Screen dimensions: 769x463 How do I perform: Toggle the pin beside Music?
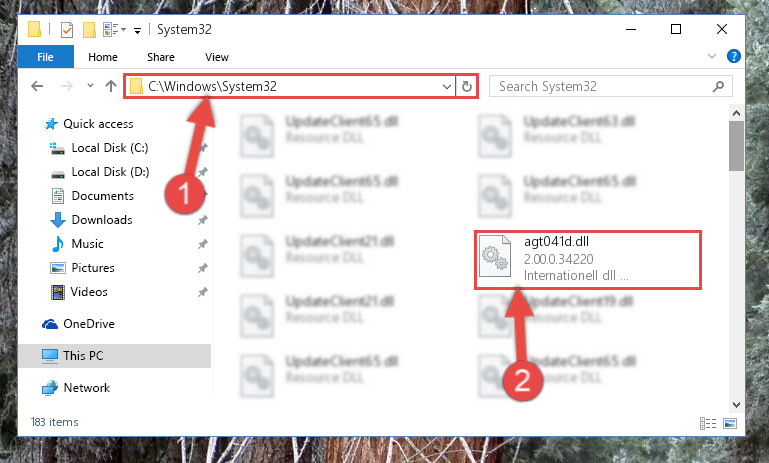pyautogui.click(x=202, y=244)
